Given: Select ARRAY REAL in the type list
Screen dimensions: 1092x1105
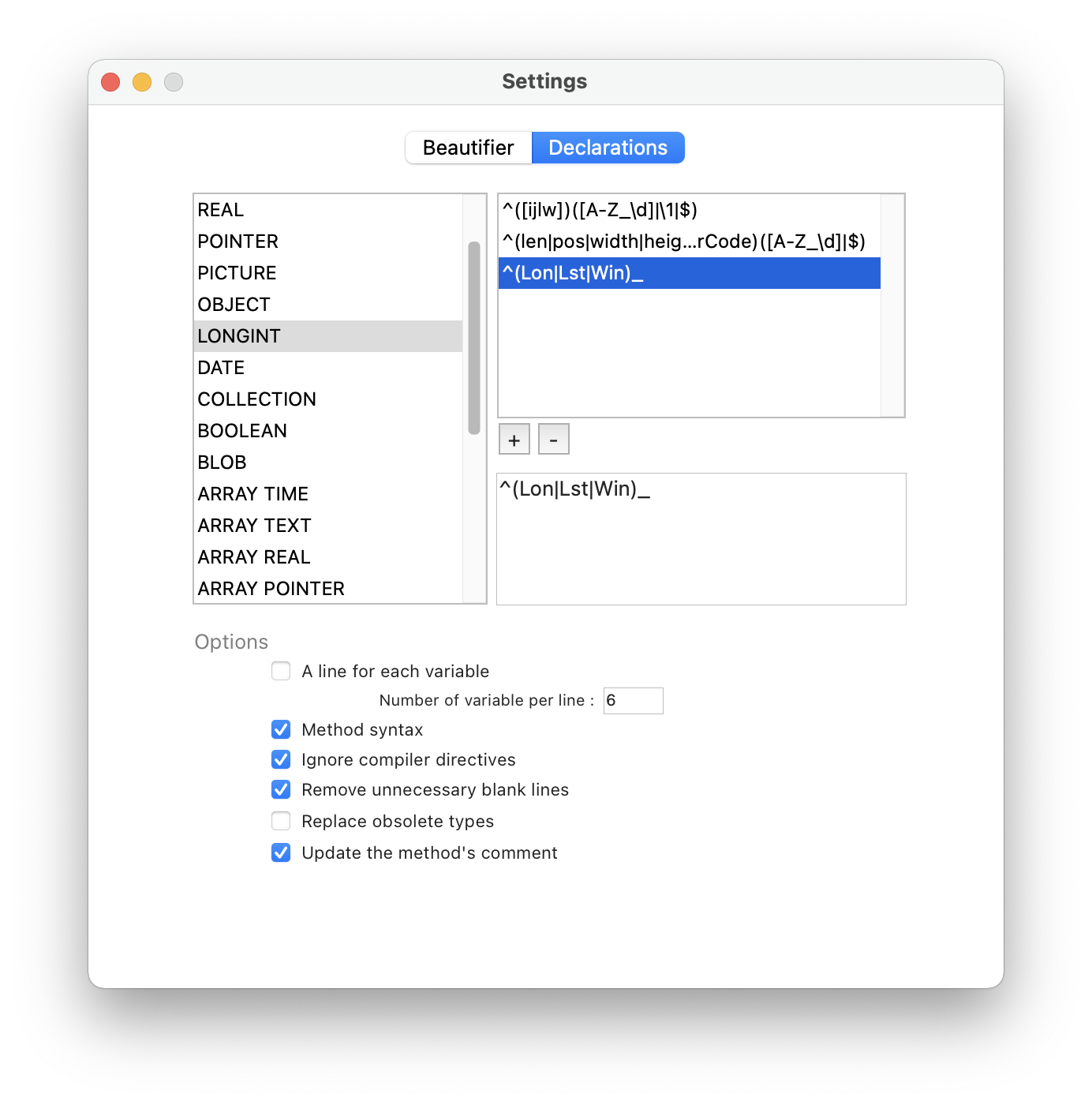Looking at the screenshot, I should pos(328,557).
